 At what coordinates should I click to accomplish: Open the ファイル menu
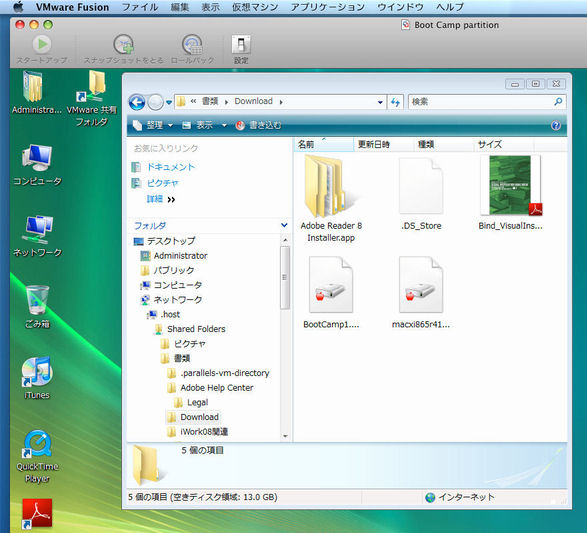140,7
